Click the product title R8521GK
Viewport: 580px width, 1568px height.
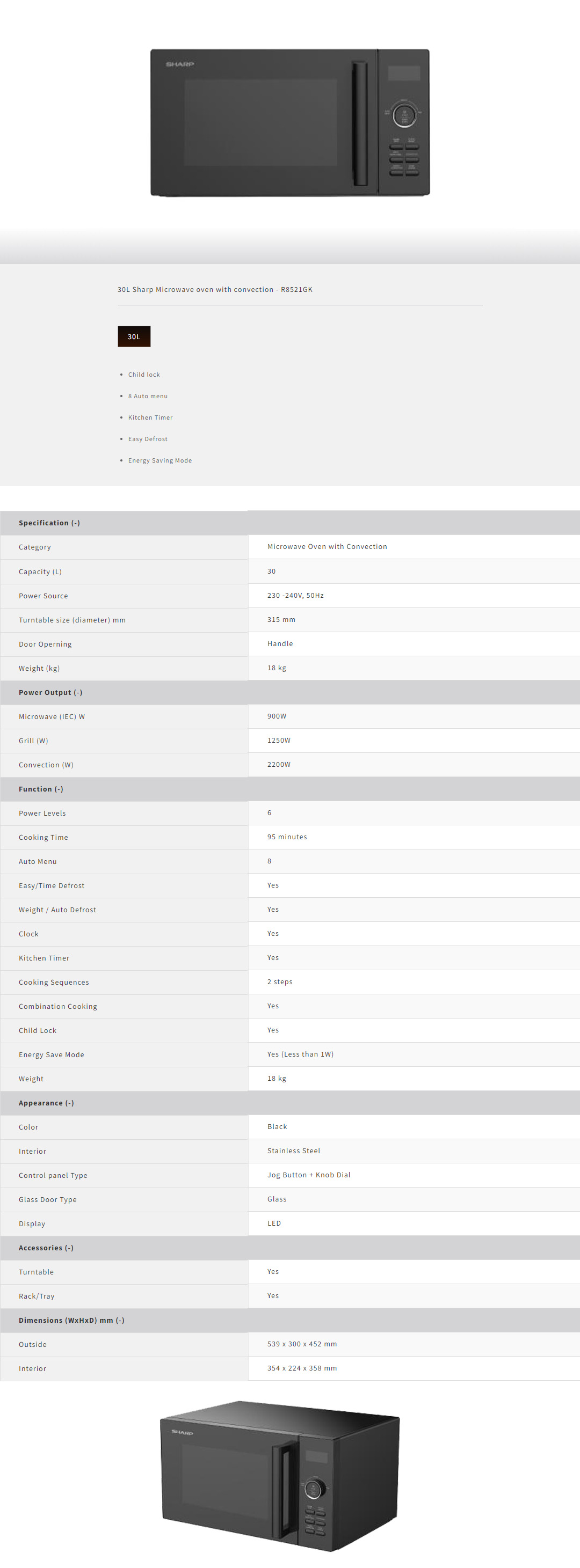pos(214,290)
